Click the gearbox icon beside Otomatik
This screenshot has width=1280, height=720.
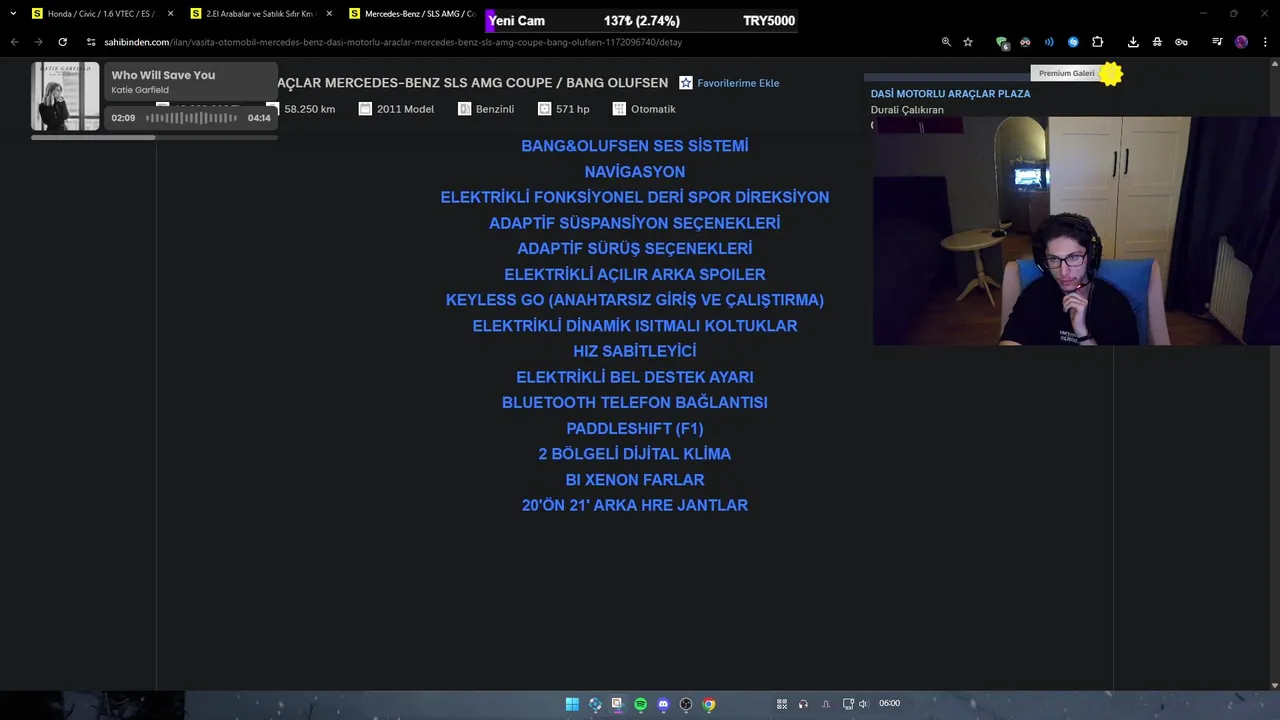pyautogui.click(x=619, y=109)
